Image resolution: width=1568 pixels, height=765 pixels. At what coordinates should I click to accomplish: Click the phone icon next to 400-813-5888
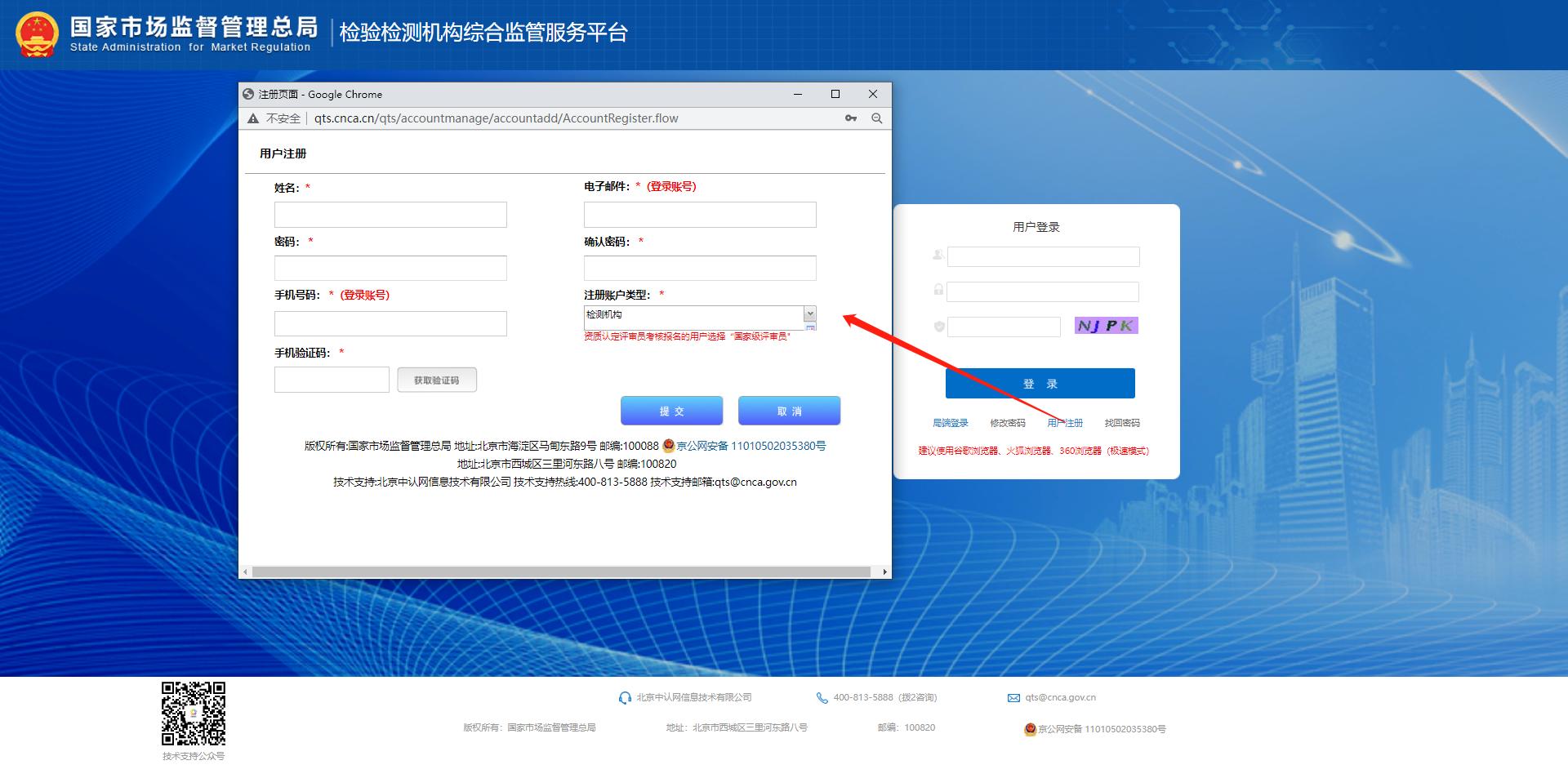coord(822,697)
